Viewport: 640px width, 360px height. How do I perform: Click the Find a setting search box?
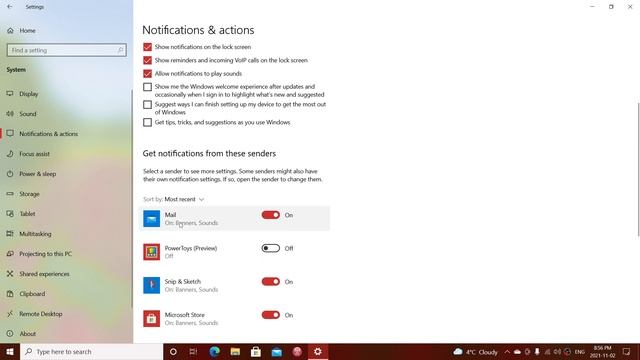coord(67,50)
